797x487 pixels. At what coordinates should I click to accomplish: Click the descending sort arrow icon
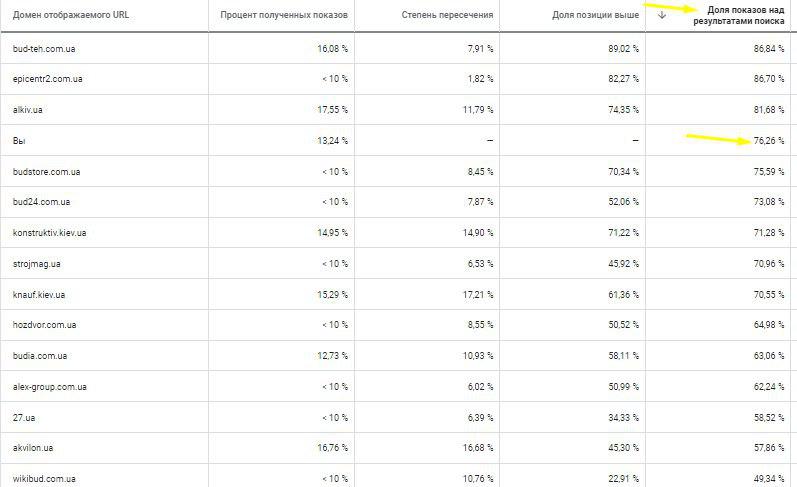(x=662, y=15)
